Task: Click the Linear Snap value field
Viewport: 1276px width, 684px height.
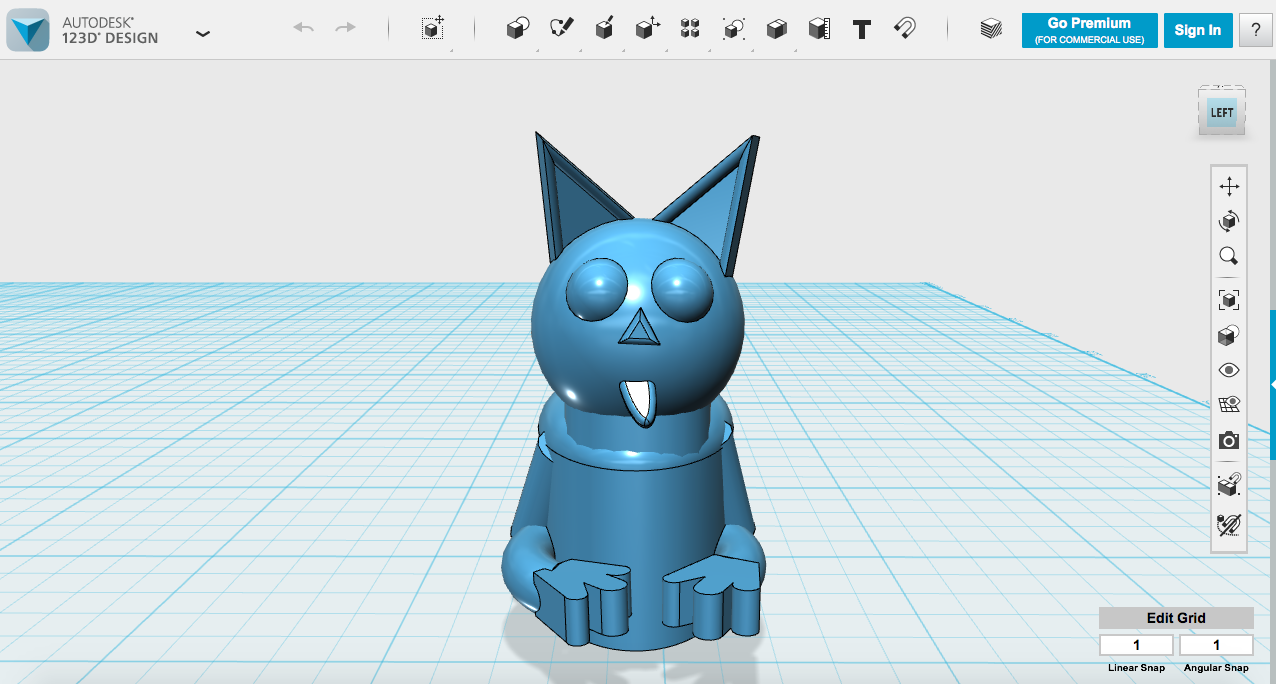Action: 1136,645
